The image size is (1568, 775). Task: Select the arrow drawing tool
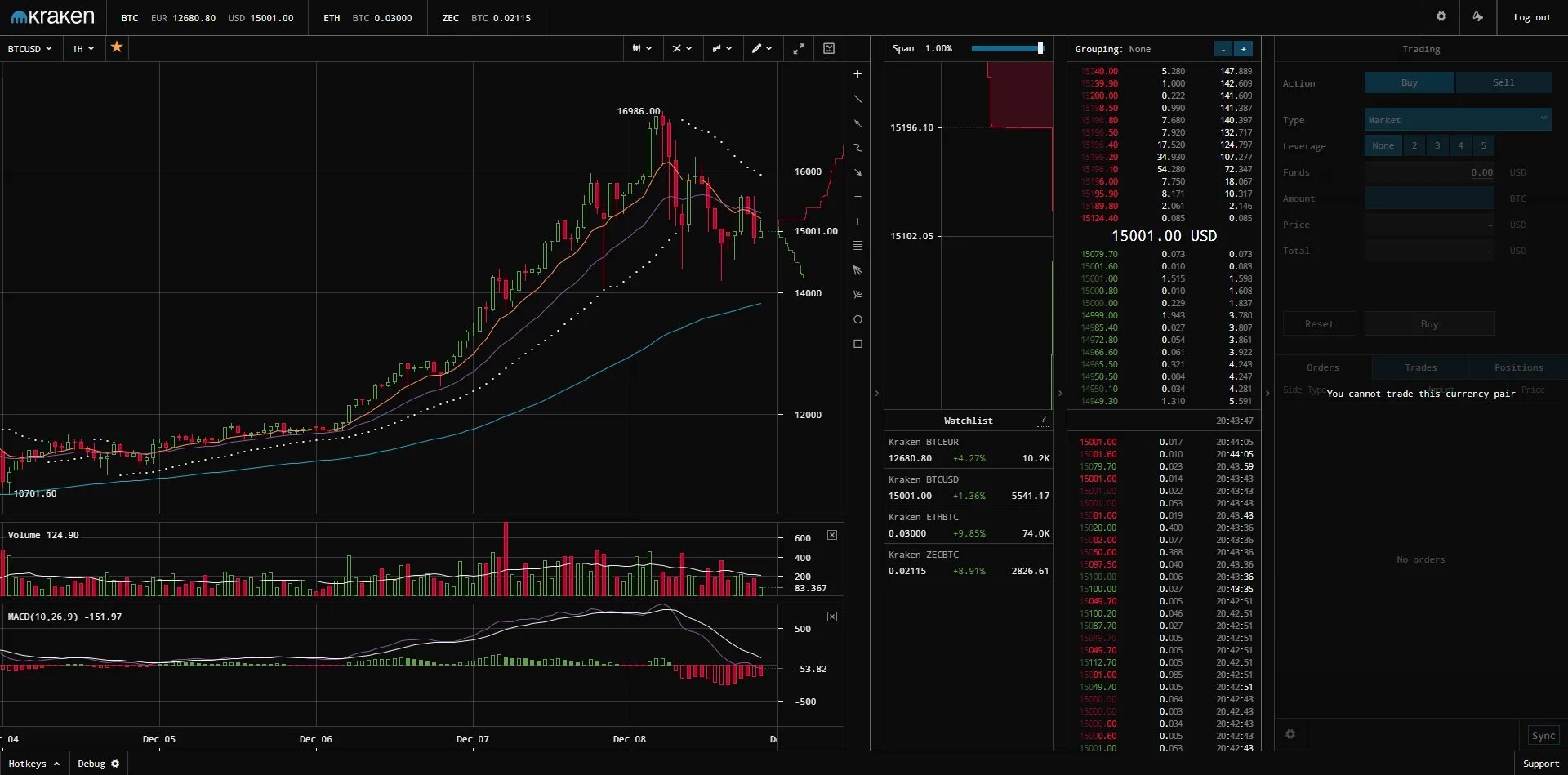[857, 172]
